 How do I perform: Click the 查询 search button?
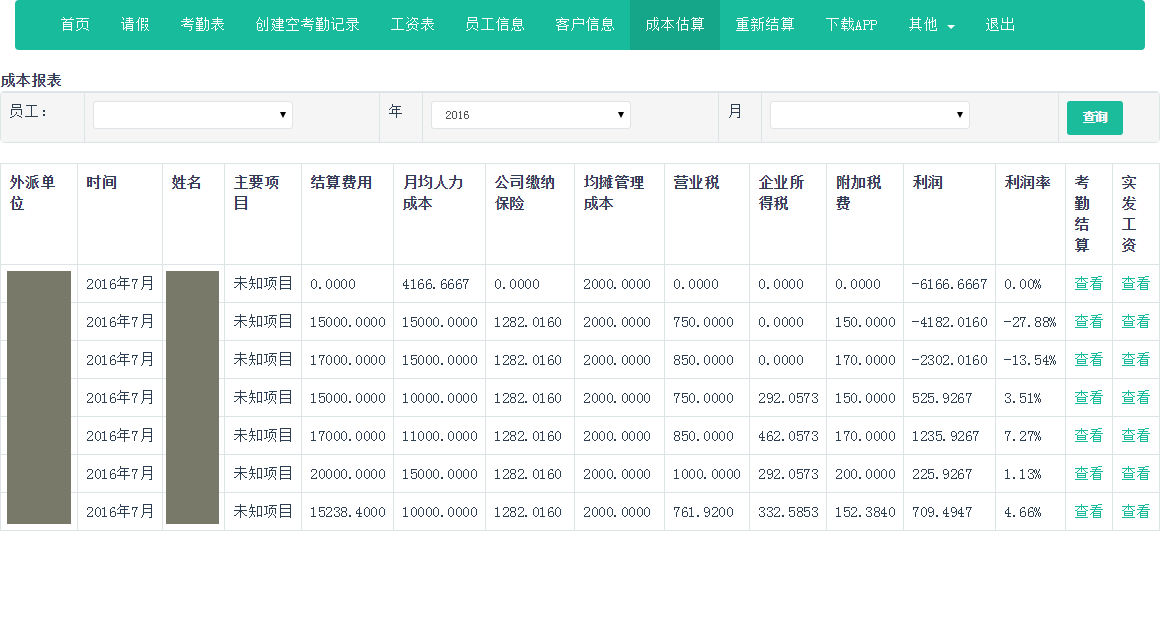click(x=1094, y=118)
